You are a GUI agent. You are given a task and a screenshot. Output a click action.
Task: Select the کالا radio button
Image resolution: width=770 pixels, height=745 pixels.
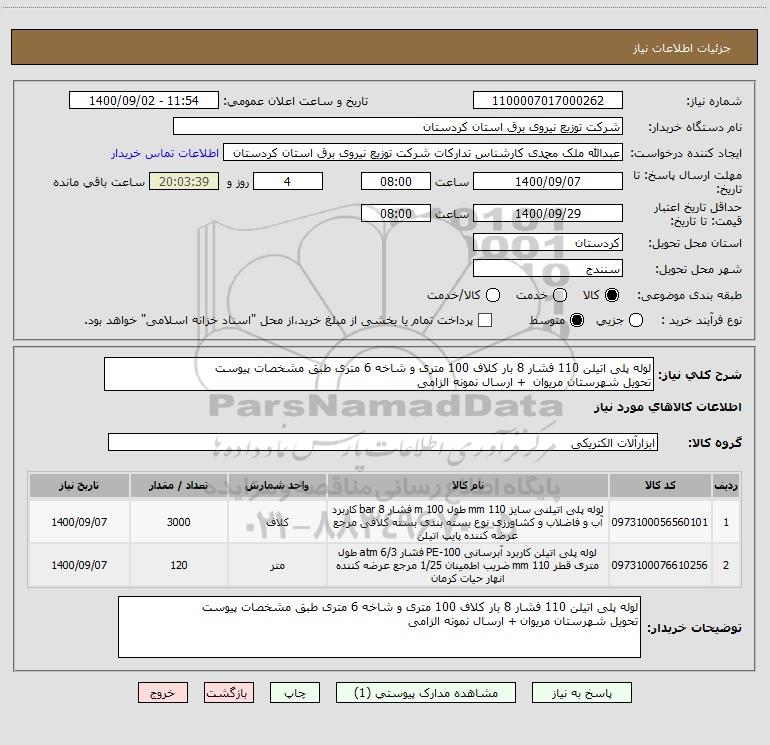point(612,295)
